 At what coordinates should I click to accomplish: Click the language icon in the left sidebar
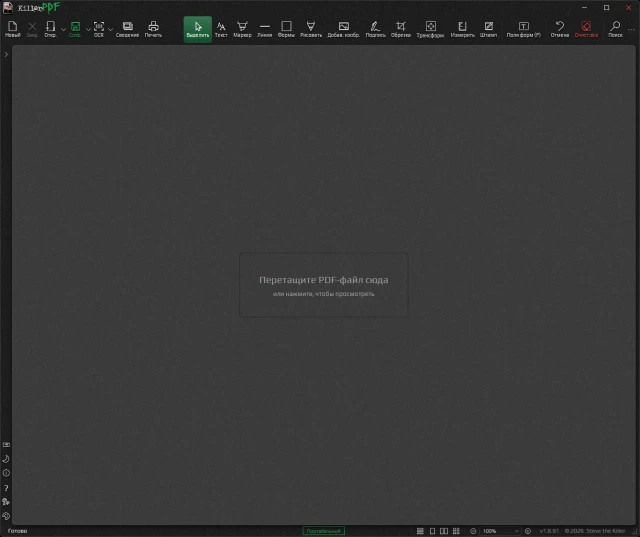click(x=6, y=502)
